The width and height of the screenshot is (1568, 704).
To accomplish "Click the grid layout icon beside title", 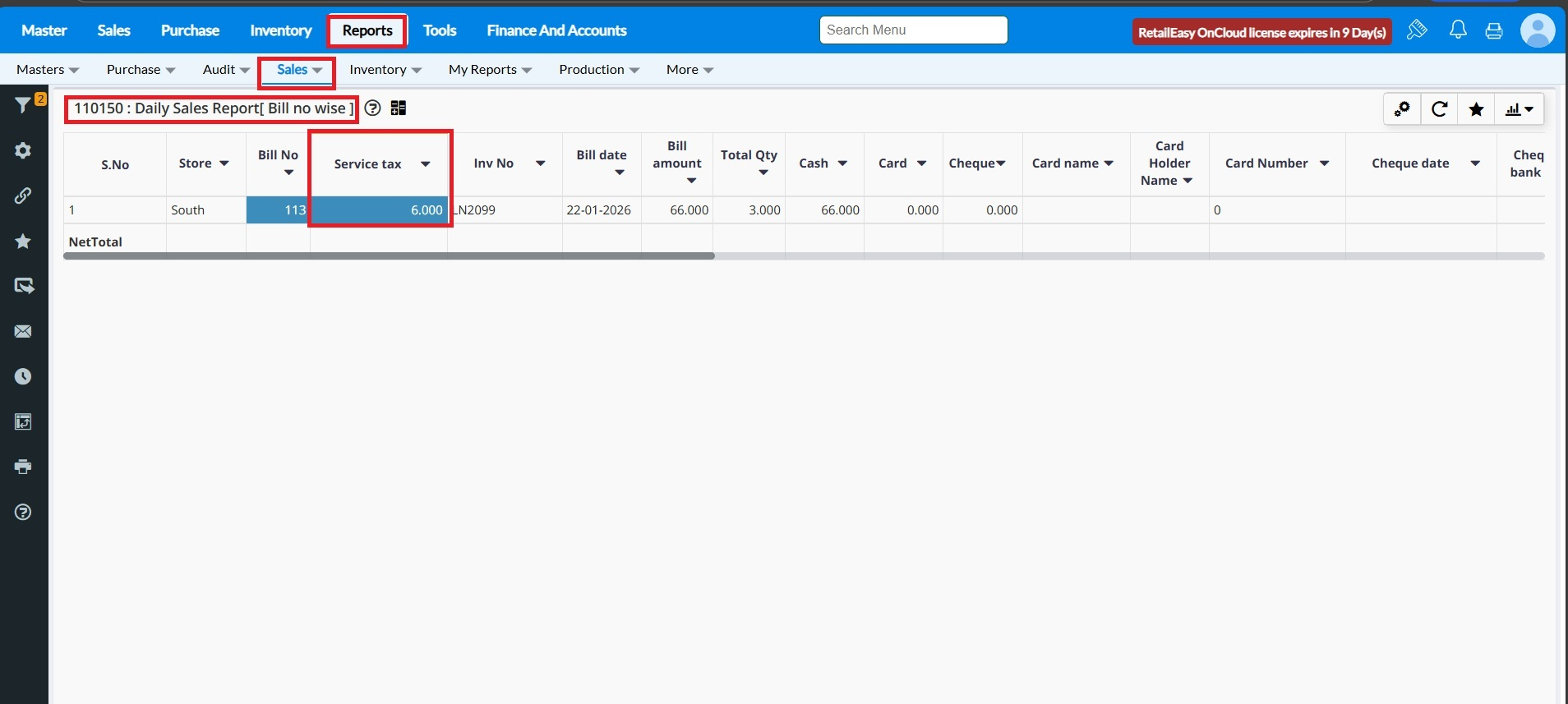I will click(x=399, y=108).
